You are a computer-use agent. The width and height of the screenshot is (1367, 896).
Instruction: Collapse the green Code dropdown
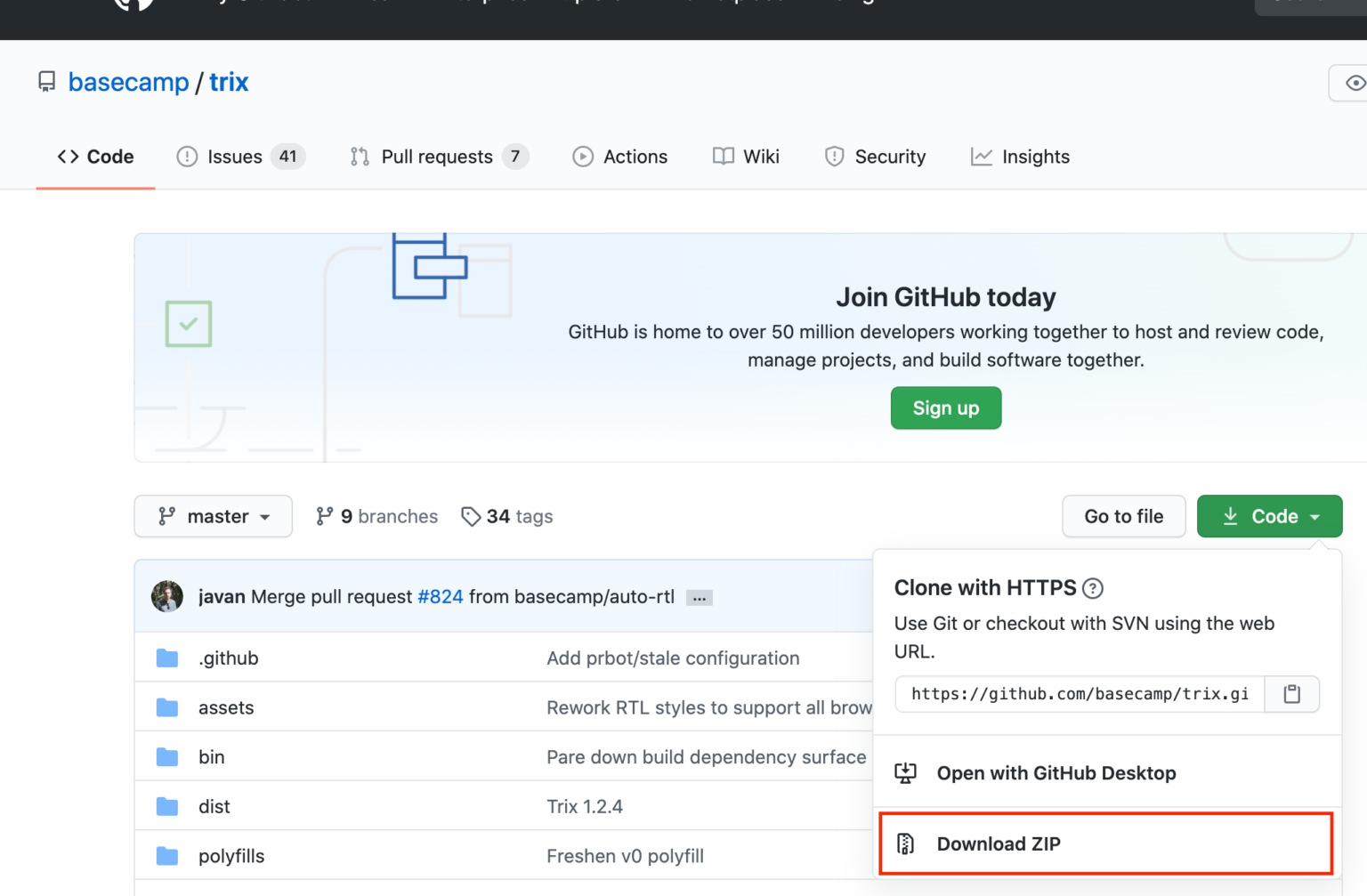click(1269, 517)
